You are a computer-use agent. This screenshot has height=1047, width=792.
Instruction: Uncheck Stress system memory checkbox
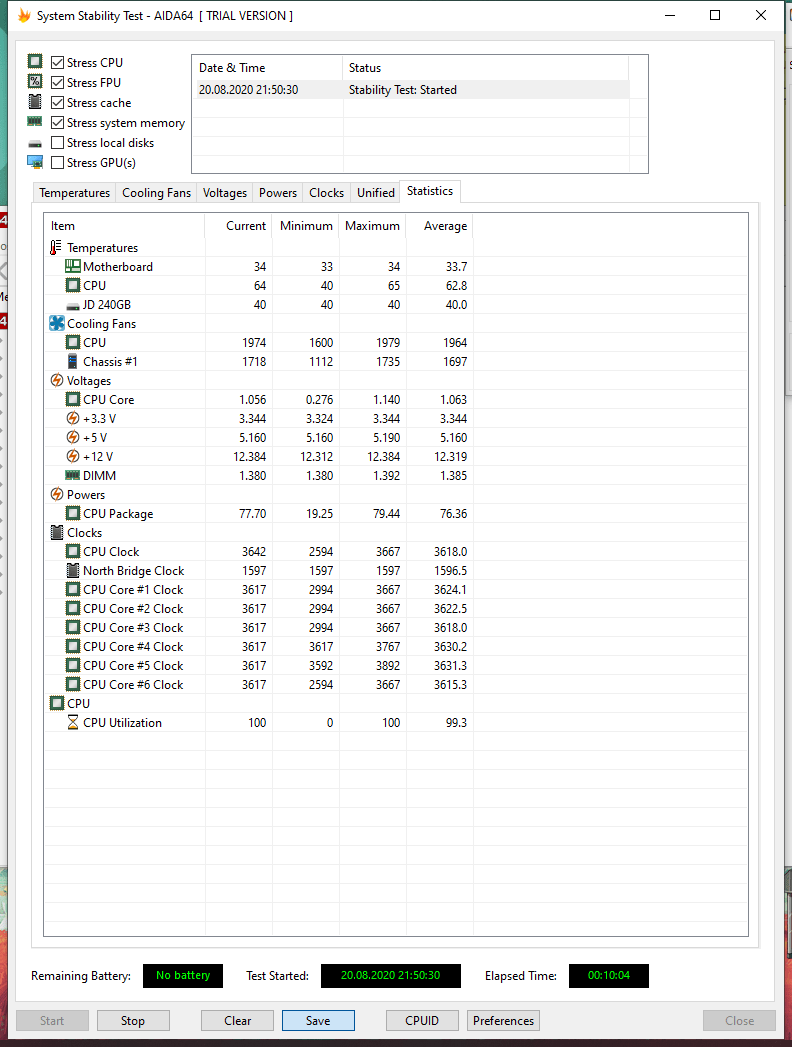57,123
